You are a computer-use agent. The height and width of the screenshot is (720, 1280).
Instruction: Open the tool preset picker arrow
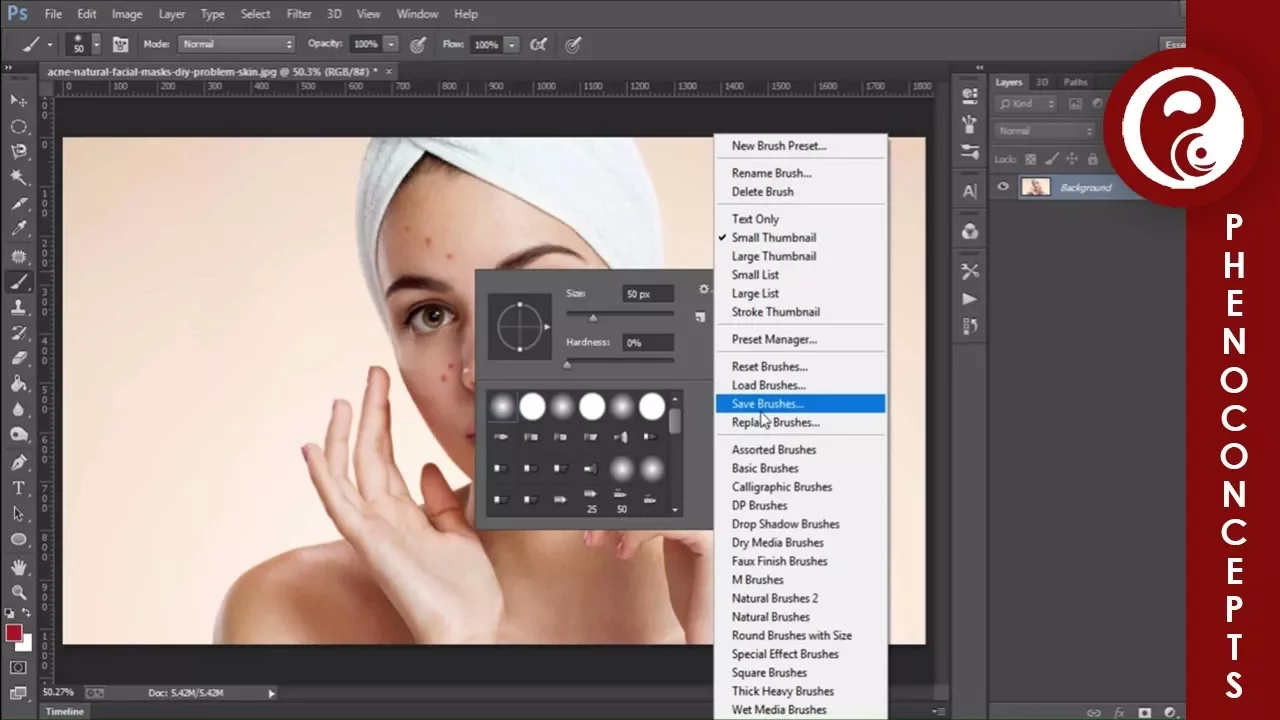pyautogui.click(x=49, y=44)
